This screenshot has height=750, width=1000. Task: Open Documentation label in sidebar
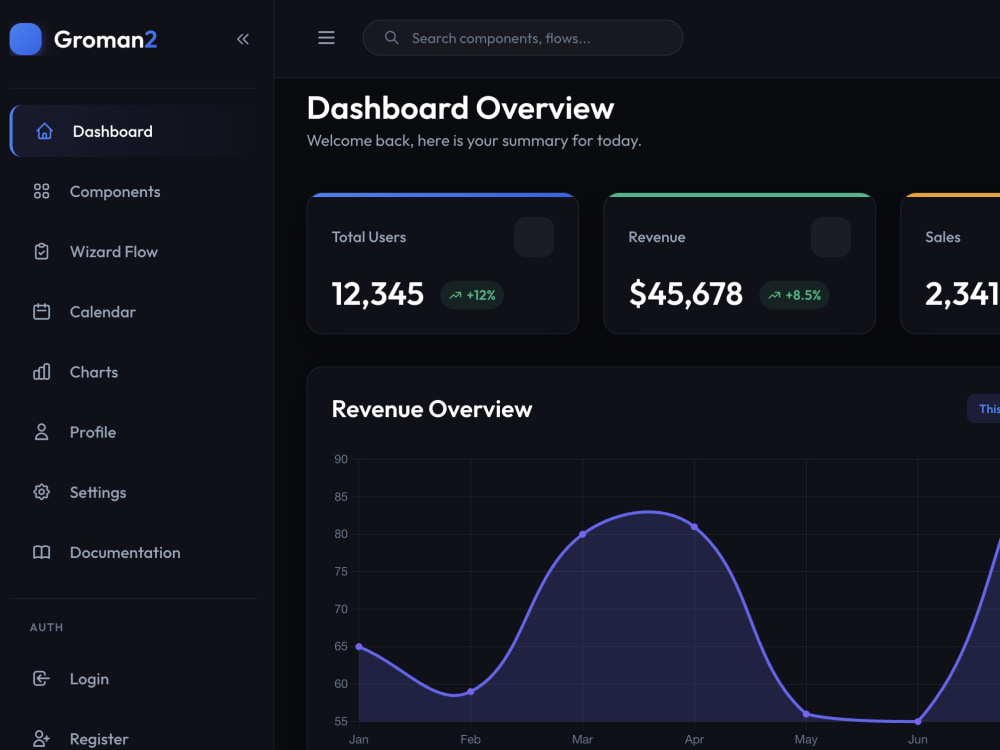coord(125,552)
